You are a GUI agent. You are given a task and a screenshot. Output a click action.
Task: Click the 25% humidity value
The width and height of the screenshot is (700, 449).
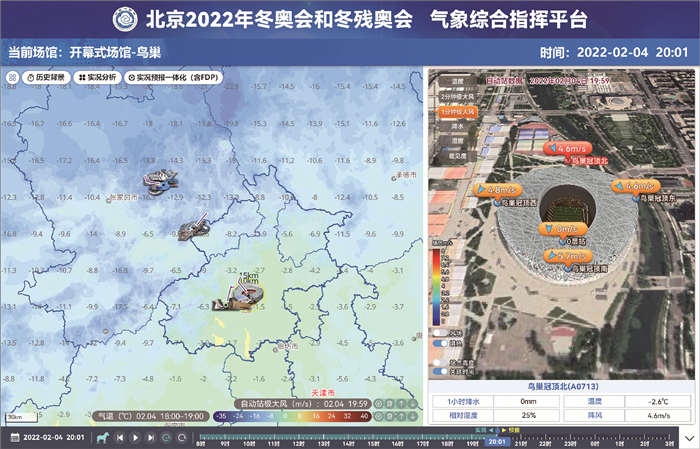pyautogui.click(x=528, y=415)
